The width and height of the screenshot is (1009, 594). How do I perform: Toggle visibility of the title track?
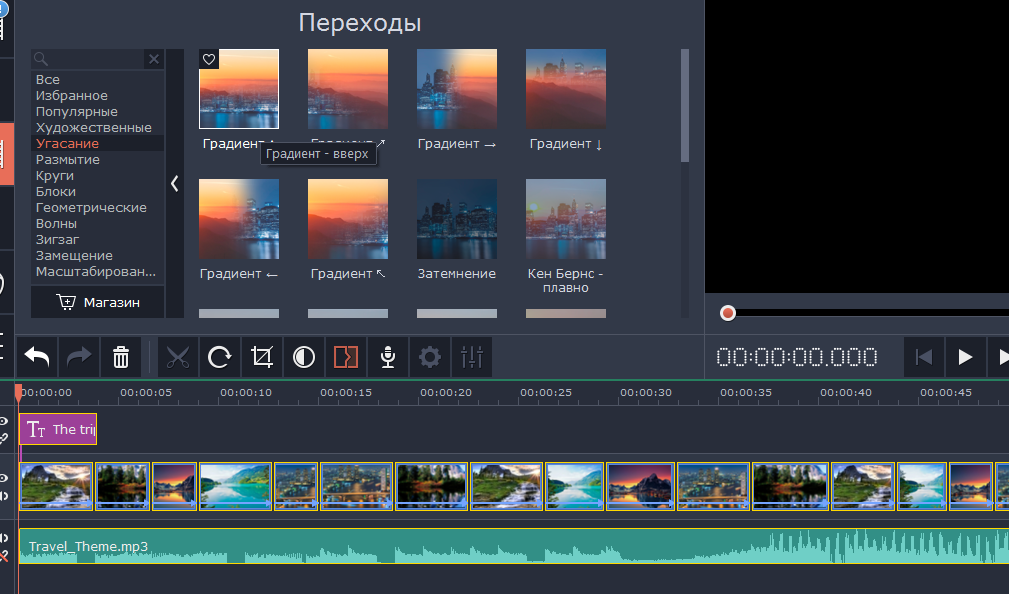tap(4, 422)
